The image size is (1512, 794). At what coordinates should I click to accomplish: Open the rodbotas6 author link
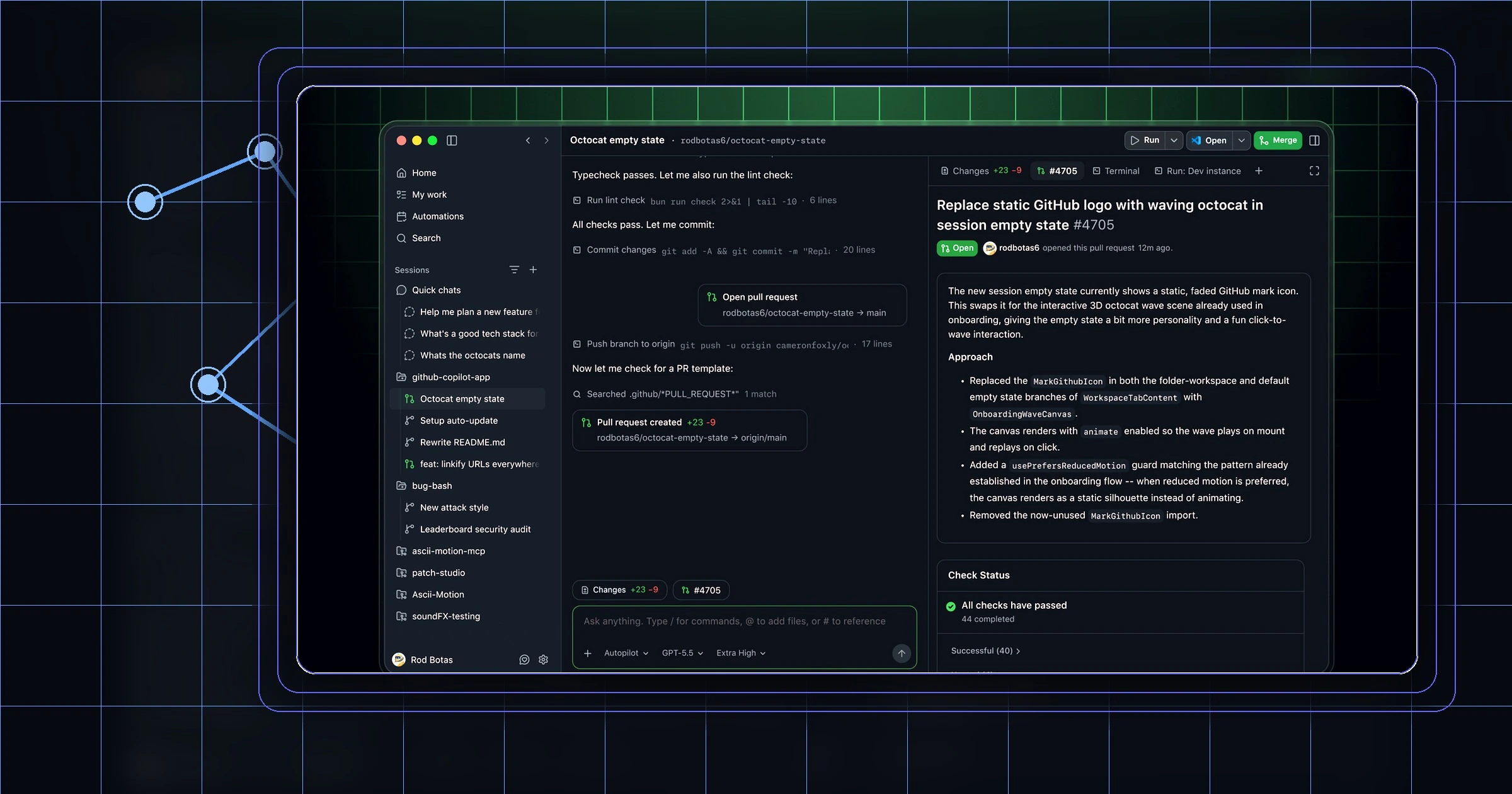click(1019, 248)
